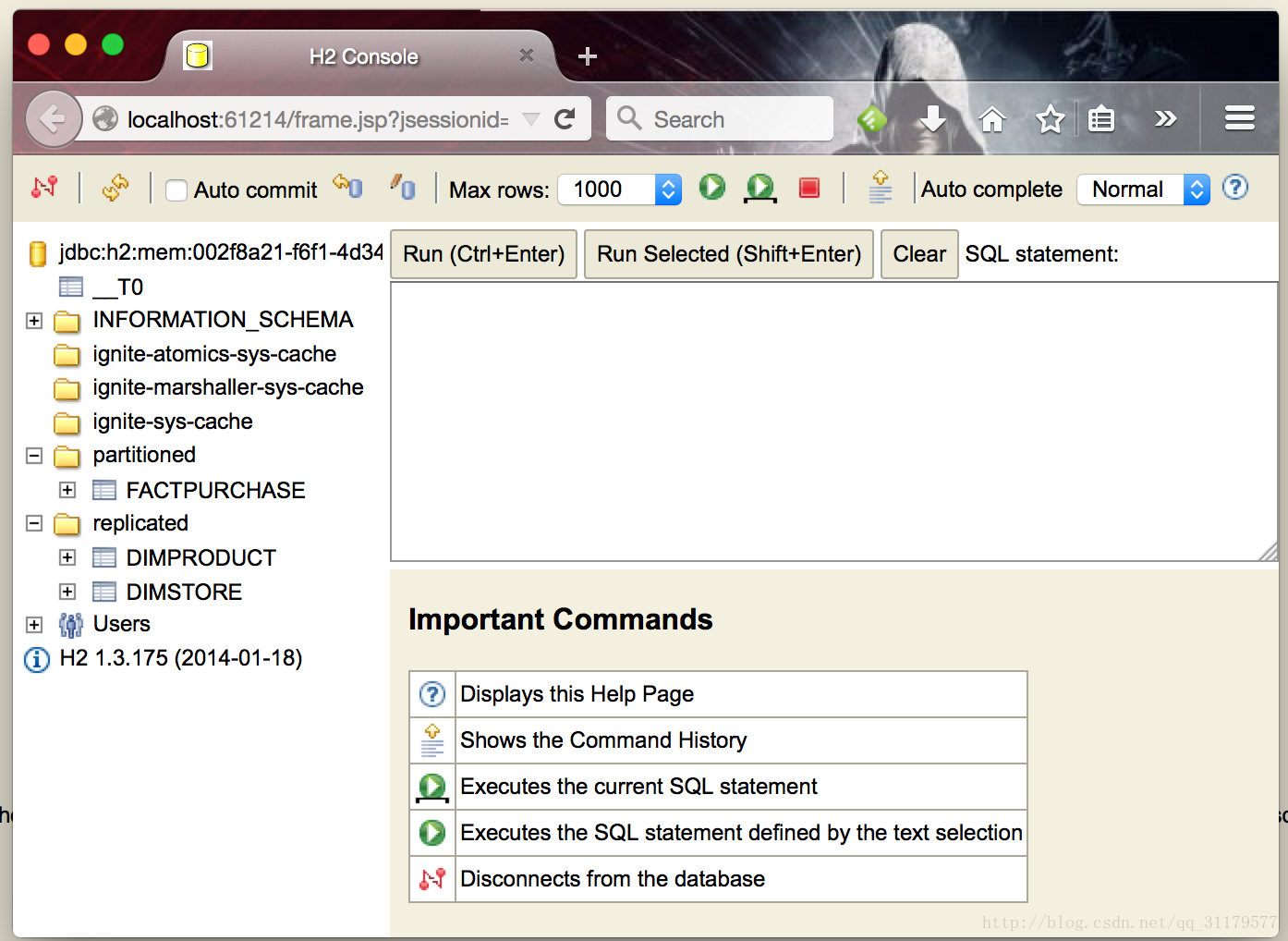1288x941 pixels.
Task: Expand the INFORMATION_SCHEMA tree node
Action: (34, 321)
